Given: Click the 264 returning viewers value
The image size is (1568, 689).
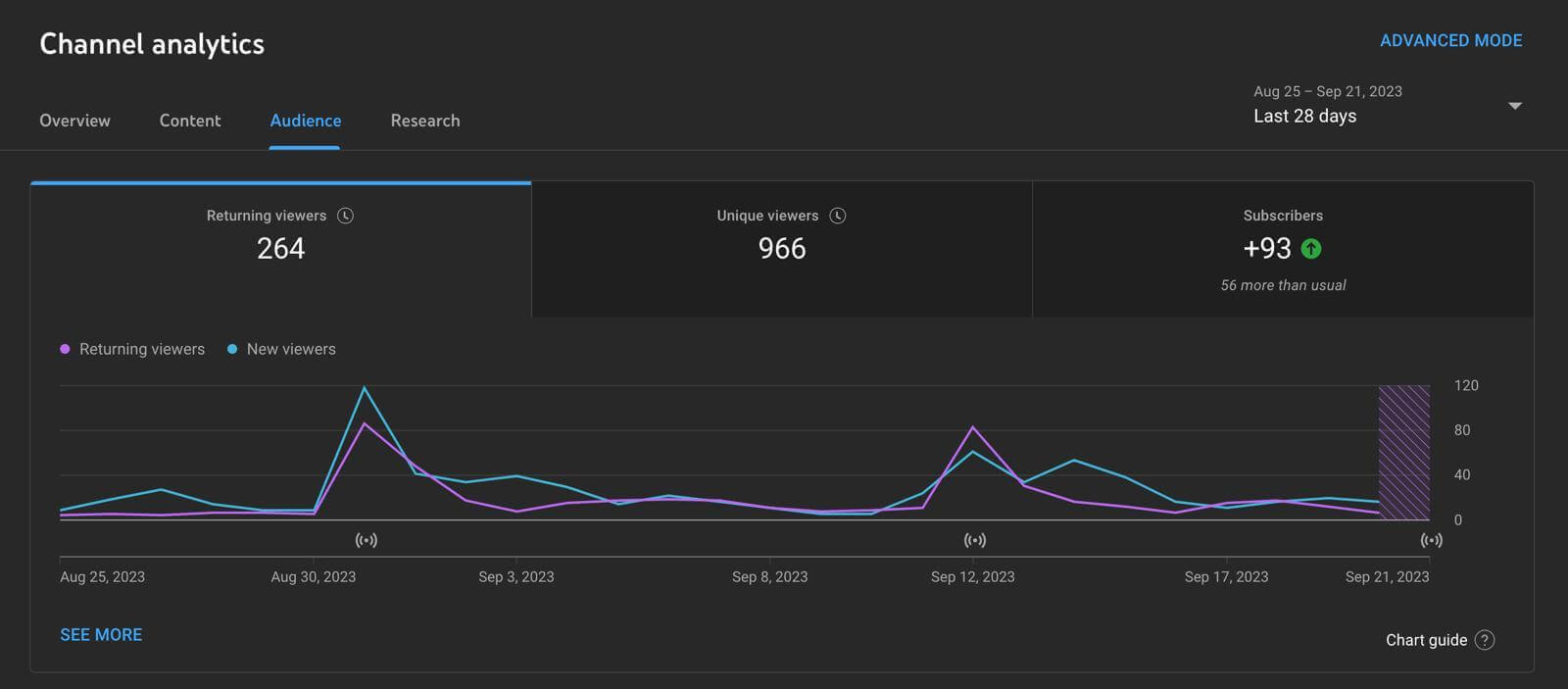Looking at the screenshot, I should pos(280,249).
